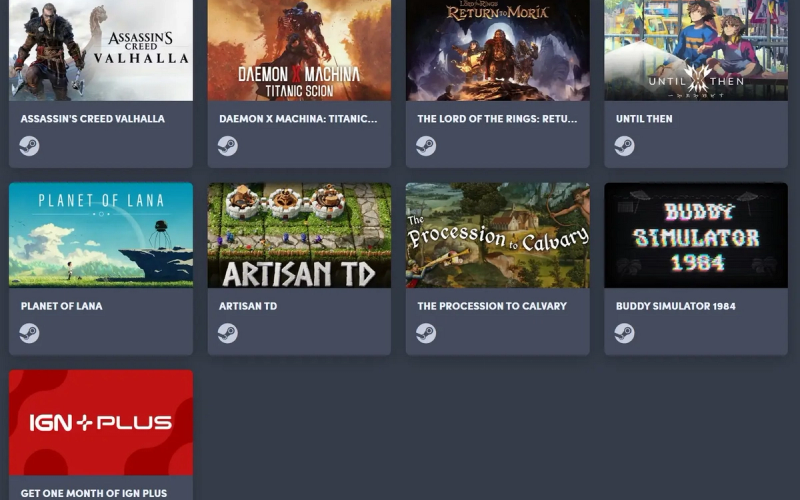Select the ARTISAN TD title text
Screen dimensions: 800x500
(x=248, y=306)
